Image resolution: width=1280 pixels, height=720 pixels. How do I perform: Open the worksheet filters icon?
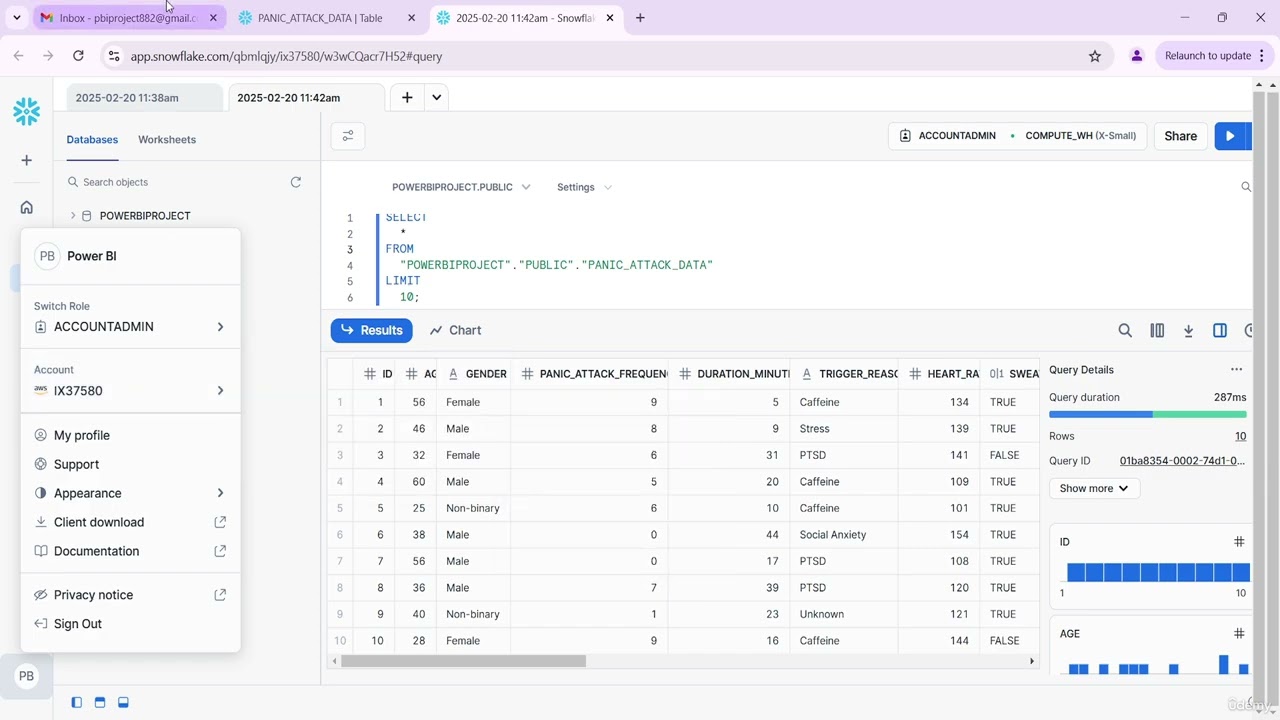pos(348,136)
